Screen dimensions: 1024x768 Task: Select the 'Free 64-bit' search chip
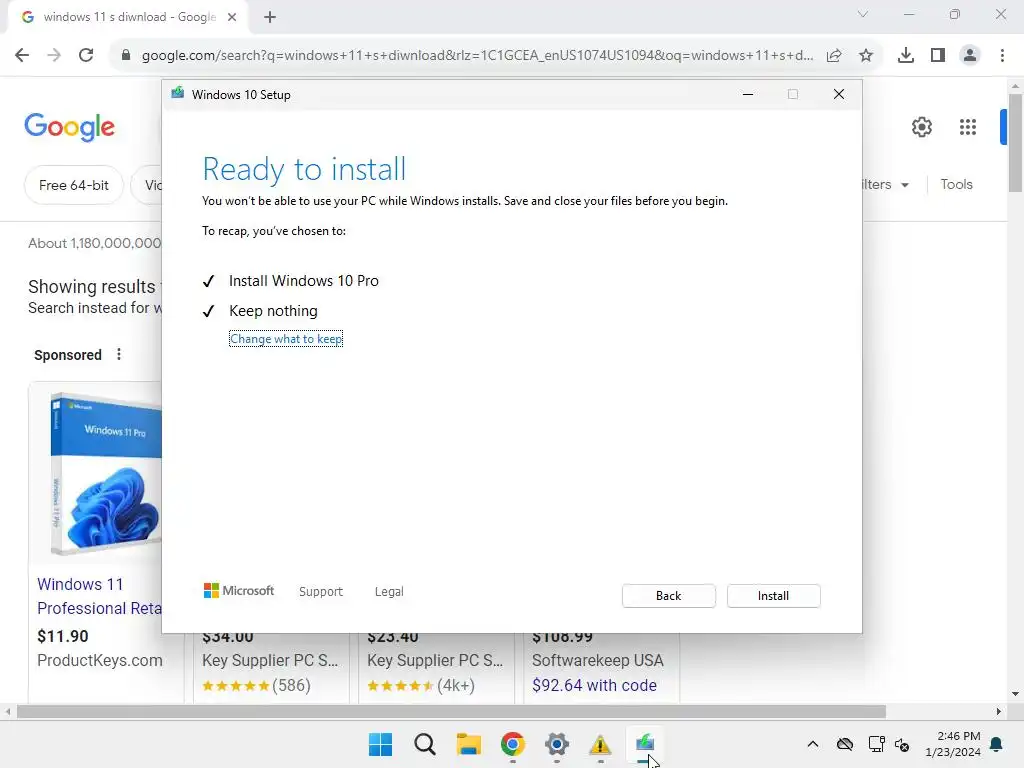click(x=73, y=185)
